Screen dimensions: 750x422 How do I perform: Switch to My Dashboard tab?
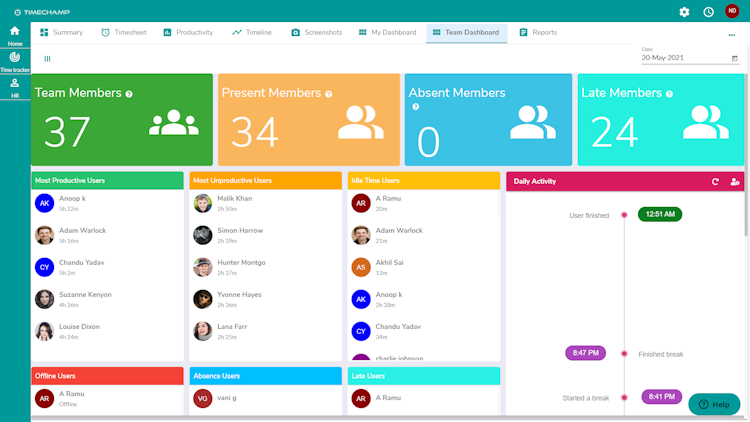coord(387,33)
